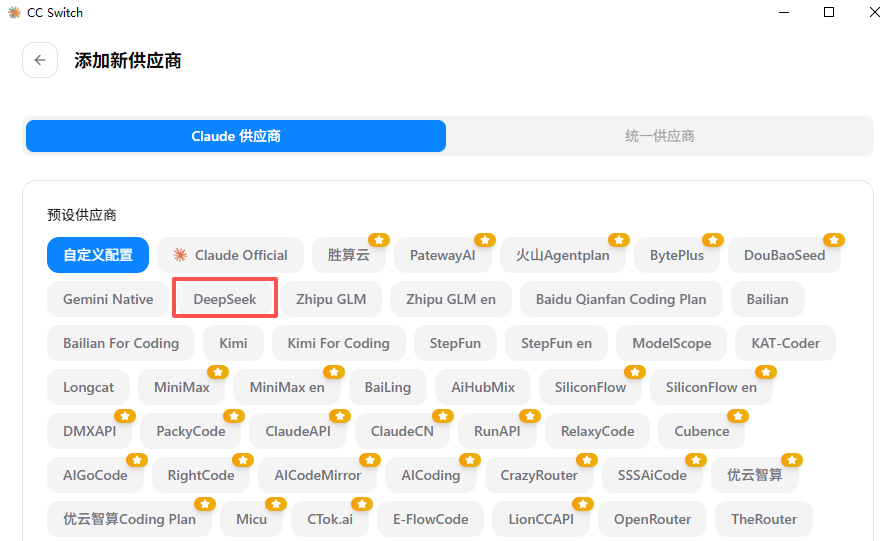Pick the CTok.ai preset
The height and width of the screenshot is (541, 892).
tap(330, 519)
